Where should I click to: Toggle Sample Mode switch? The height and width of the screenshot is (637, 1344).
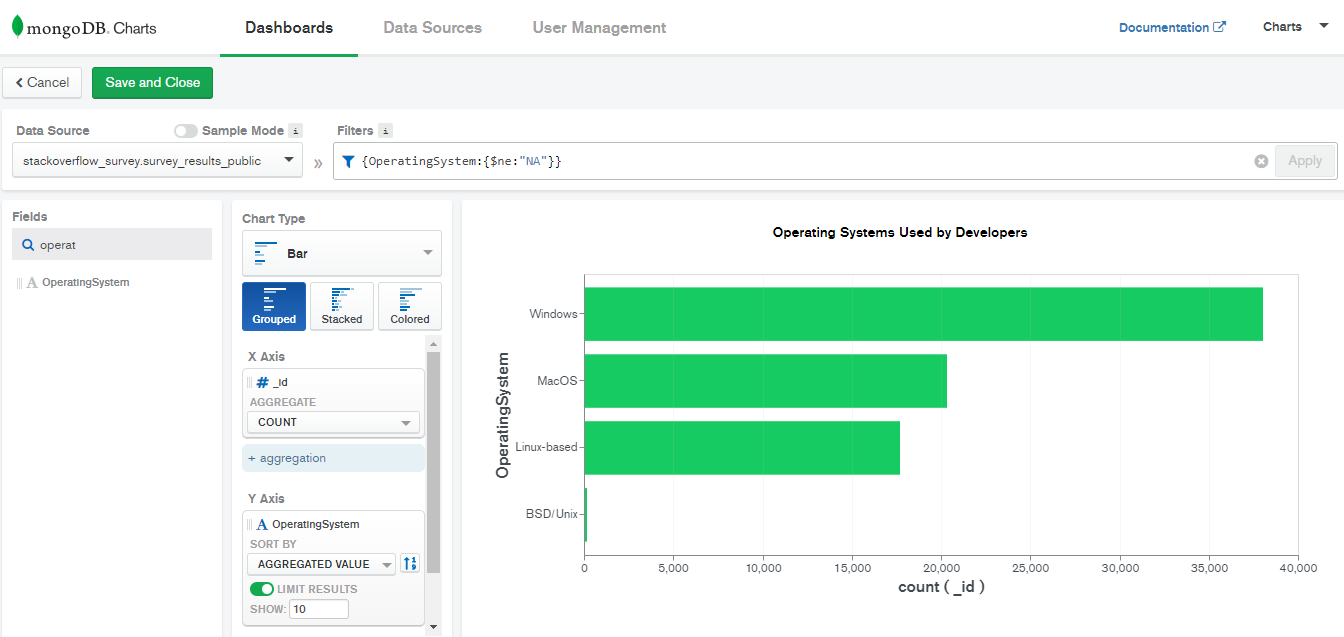(x=185, y=131)
